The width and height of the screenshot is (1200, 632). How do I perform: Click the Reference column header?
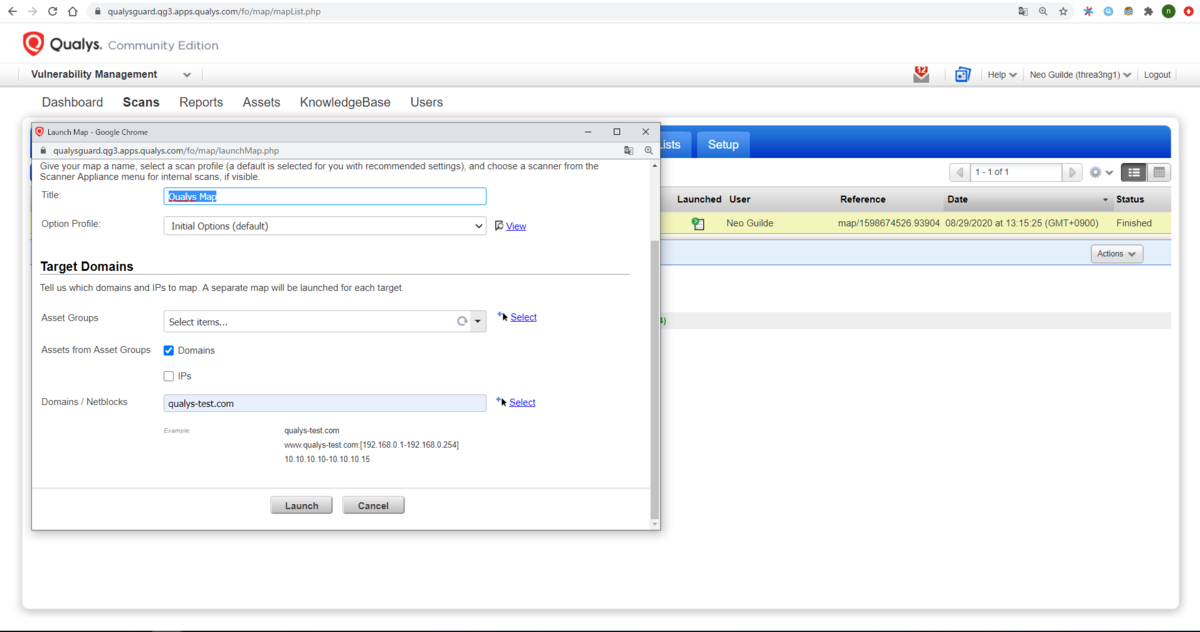pyautogui.click(x=863, y=199)
